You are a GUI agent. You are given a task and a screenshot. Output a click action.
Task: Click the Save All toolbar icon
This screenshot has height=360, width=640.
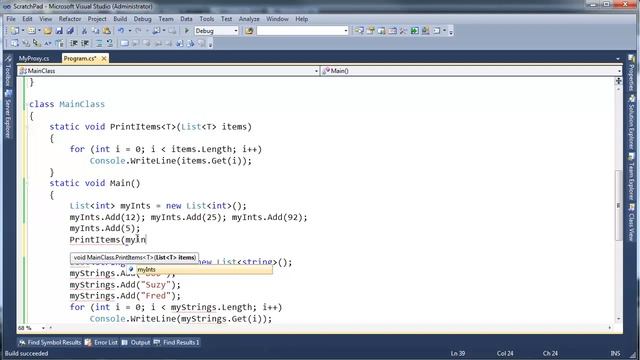coord(70,31)
